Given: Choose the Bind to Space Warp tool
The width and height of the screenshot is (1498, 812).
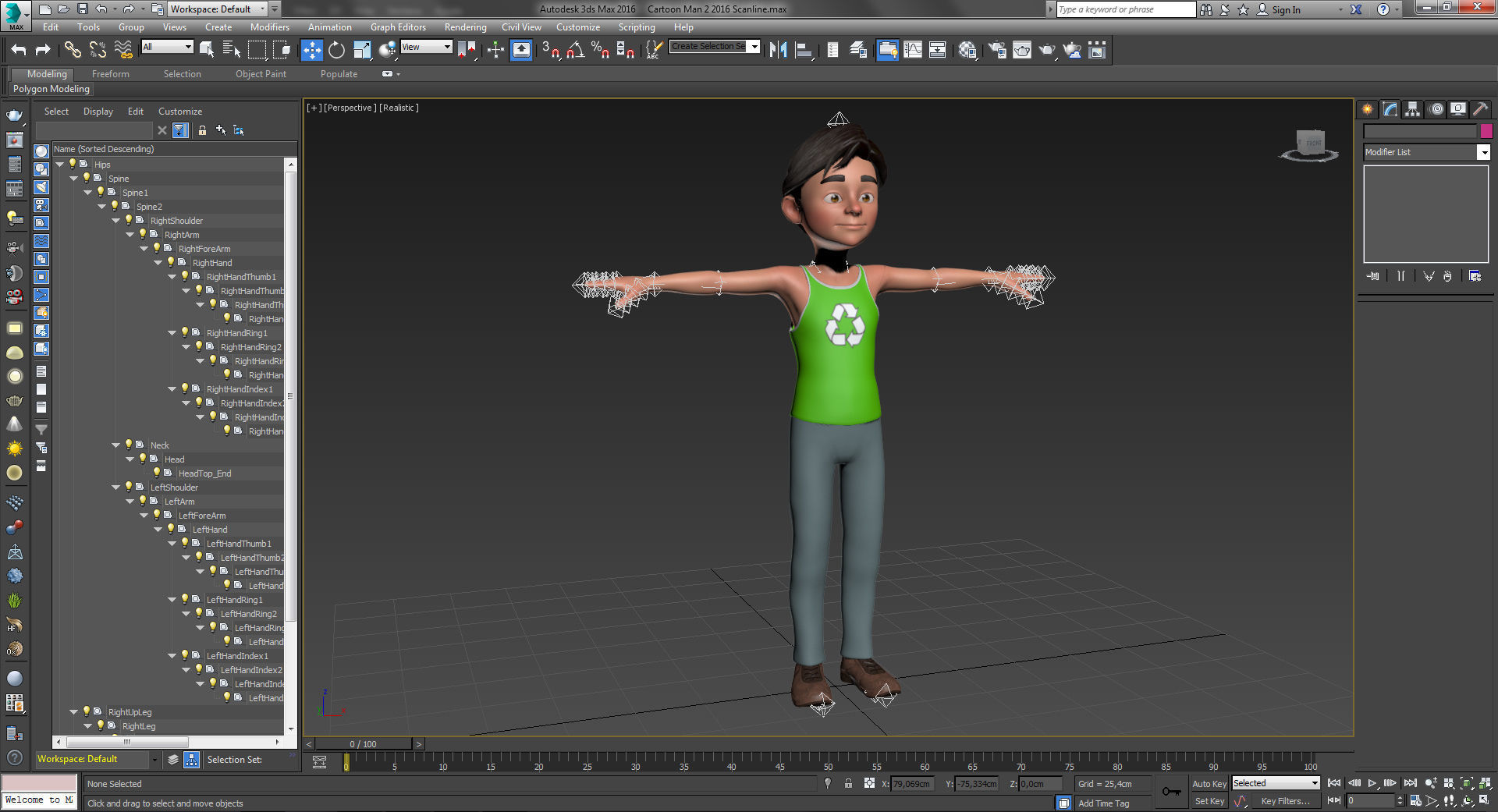Looking at the screenshot, I should pyautogui.click(x=123, y=50).
